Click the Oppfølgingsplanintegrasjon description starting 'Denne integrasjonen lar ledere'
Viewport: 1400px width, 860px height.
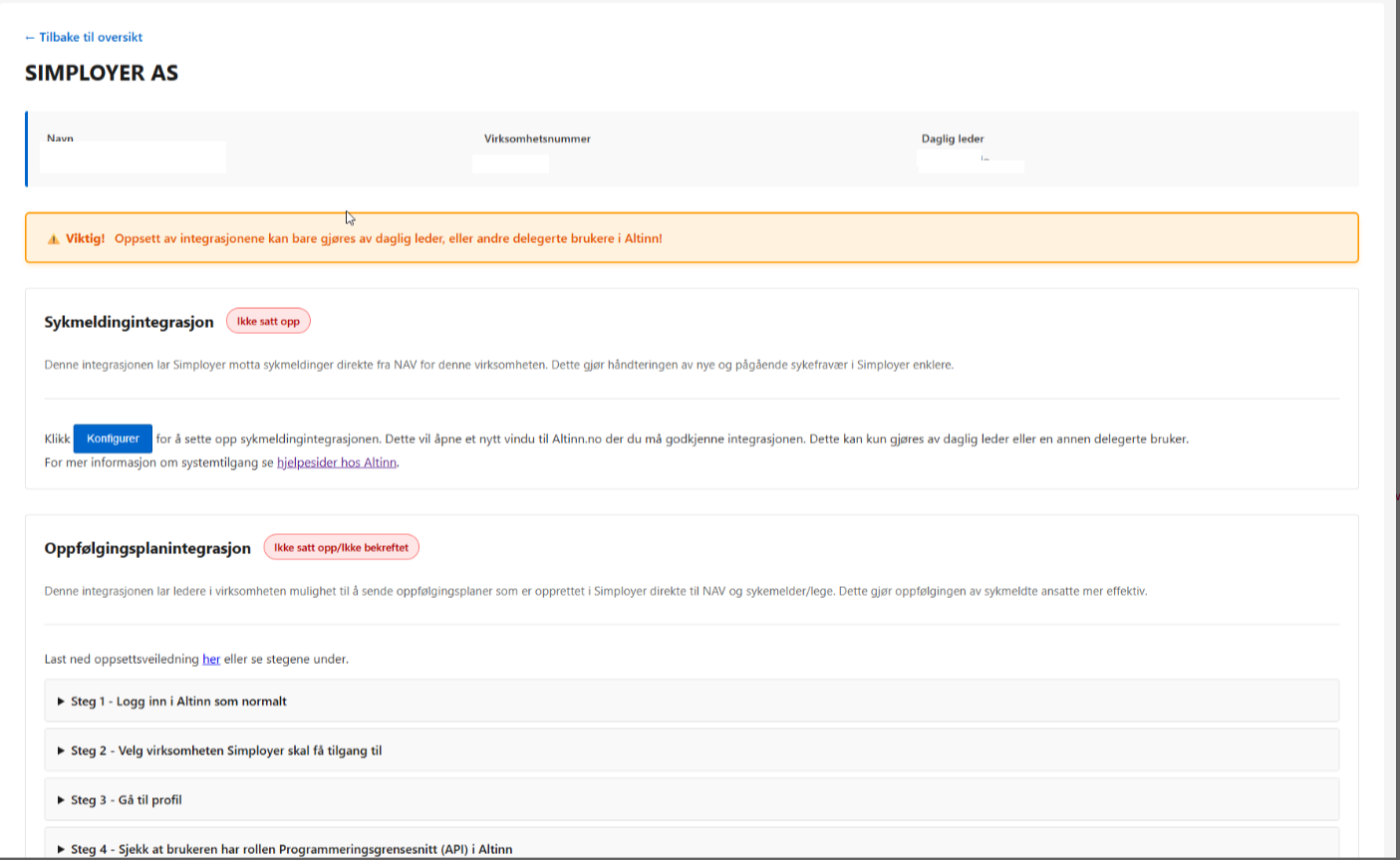tap(596, 591)
